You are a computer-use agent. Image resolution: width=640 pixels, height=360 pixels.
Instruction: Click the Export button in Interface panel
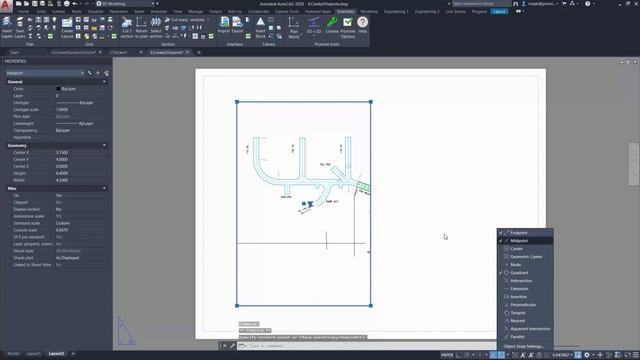tap(238, 25)
